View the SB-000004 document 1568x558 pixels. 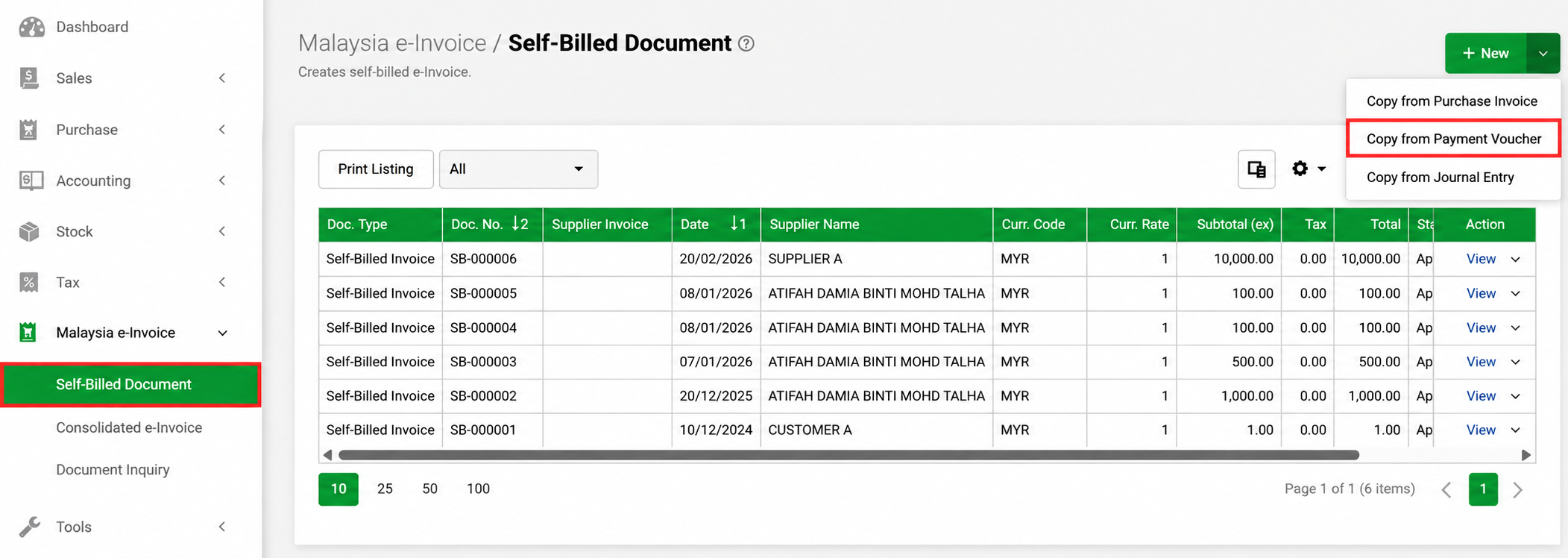1481,327
